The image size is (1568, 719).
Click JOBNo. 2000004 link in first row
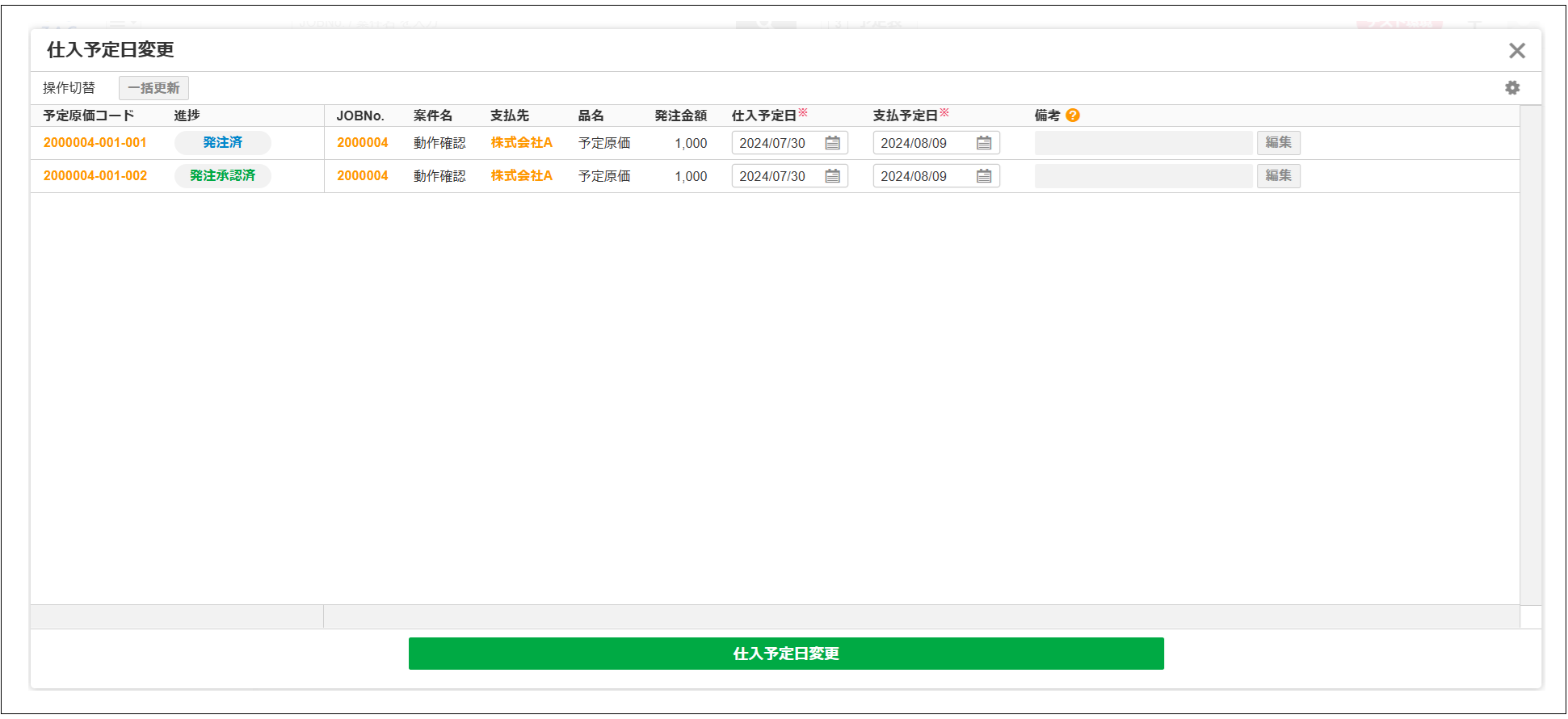click(362, 143)
